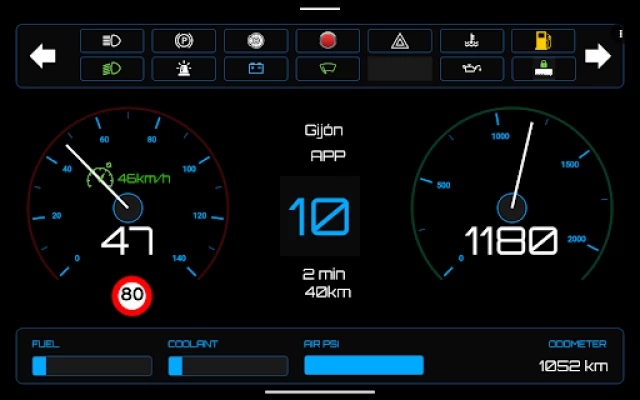The height and width of the screenshot is (400, 640).
Task: Click the beacon siren light icon
Action: [183, 69]
